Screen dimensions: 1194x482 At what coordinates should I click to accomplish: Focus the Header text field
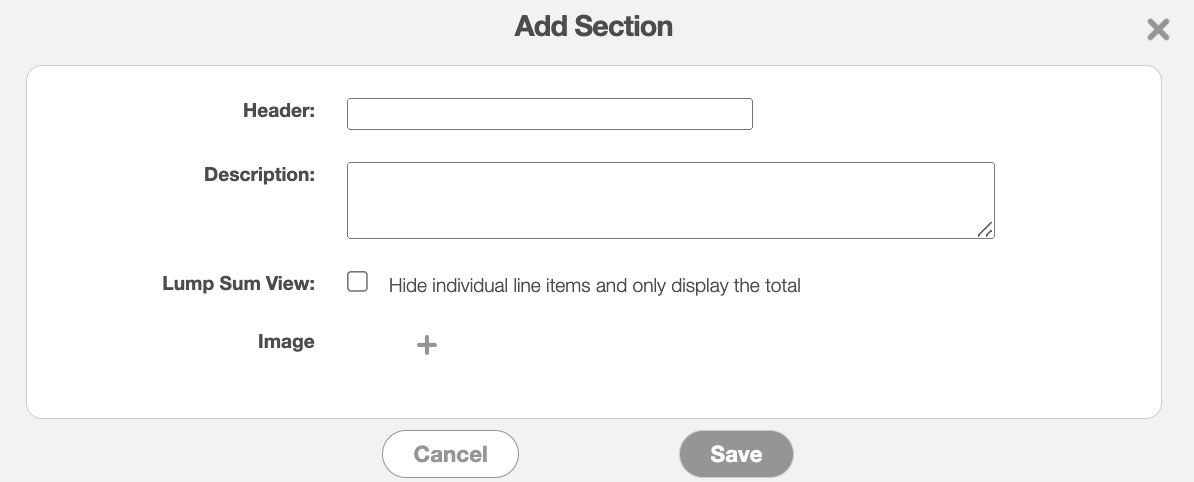[549, 114]
